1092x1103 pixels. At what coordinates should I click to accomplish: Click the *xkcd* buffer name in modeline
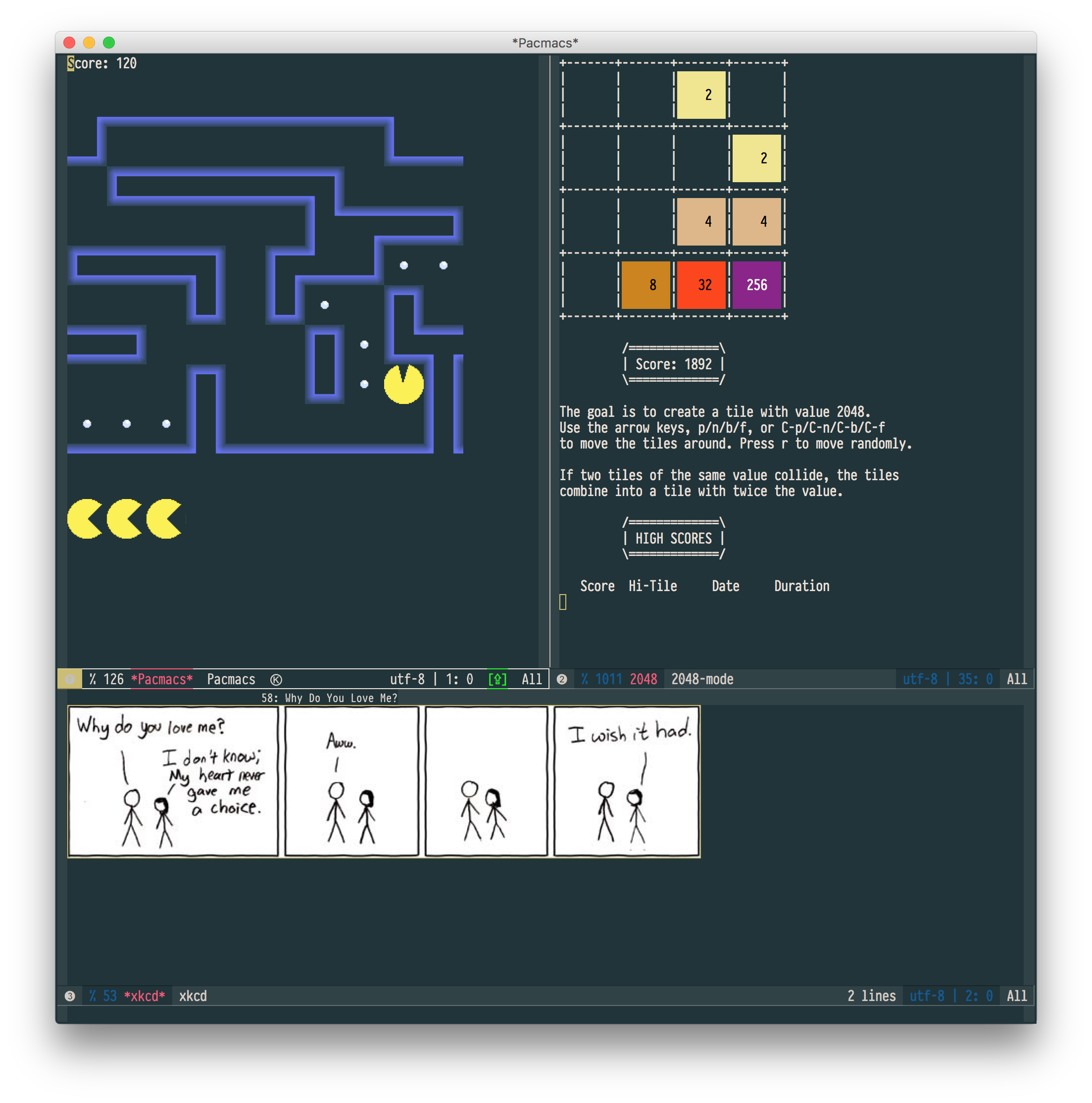pos(144,996)
